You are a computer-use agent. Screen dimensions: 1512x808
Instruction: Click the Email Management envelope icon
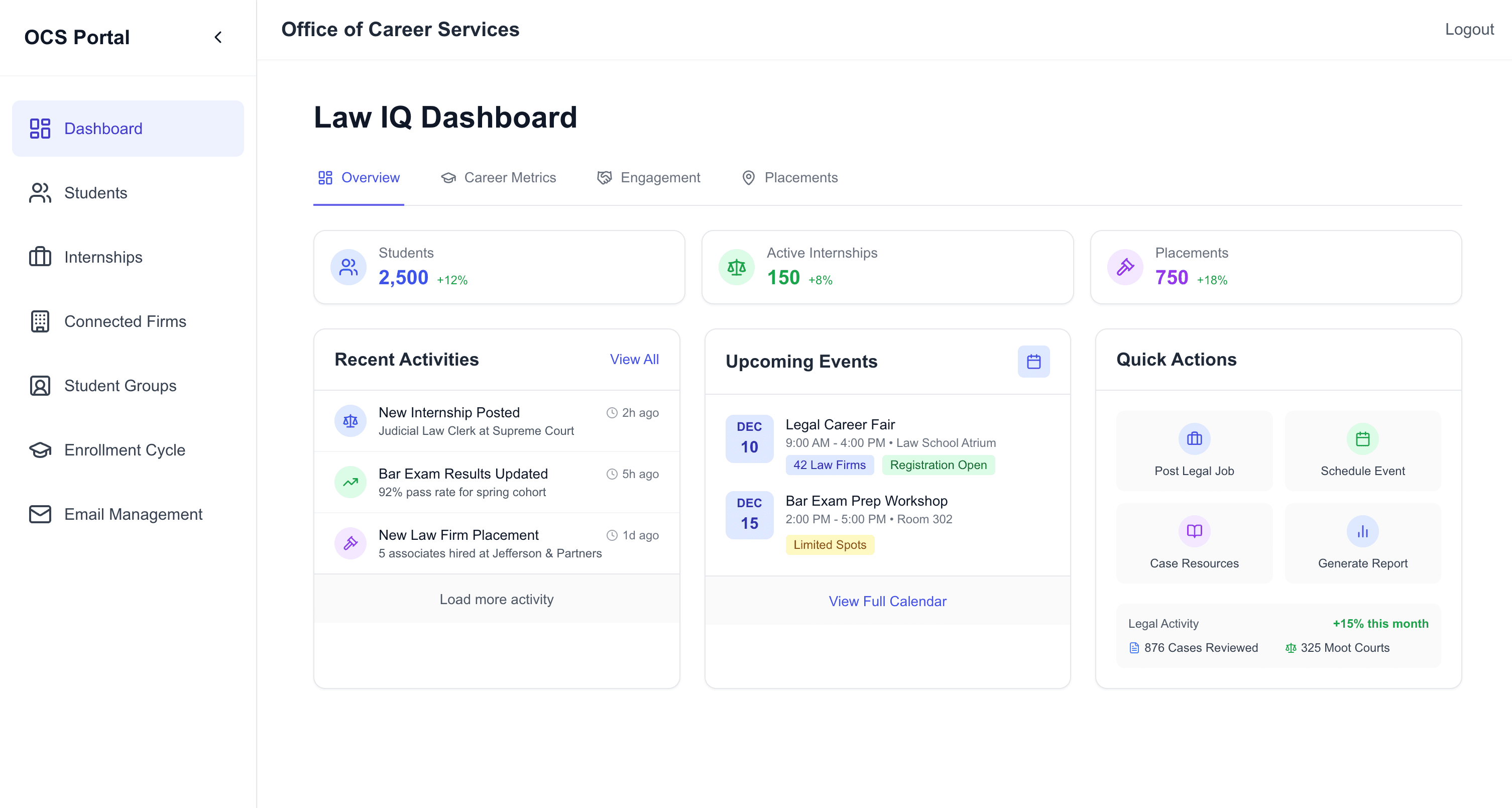tap(39, 514)
